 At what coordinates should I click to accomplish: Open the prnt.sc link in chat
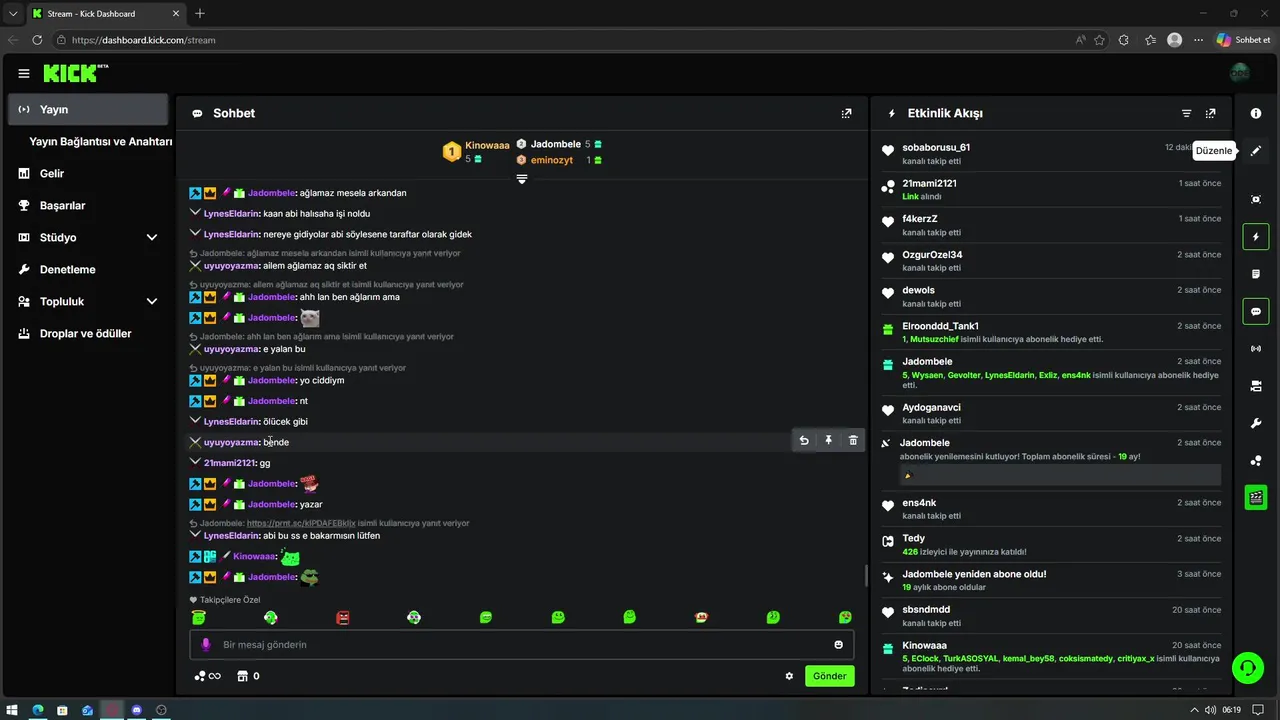(x=301, y=523)
